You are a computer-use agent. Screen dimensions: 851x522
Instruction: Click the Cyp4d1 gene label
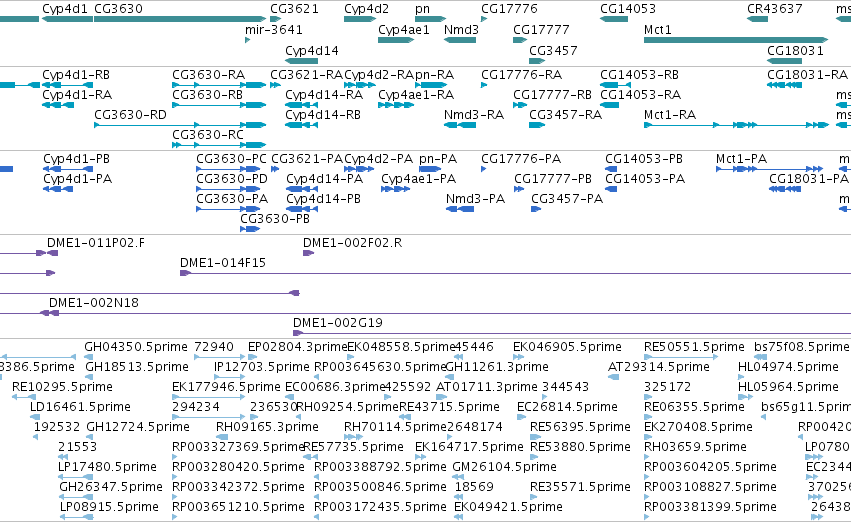pos(65,9)
